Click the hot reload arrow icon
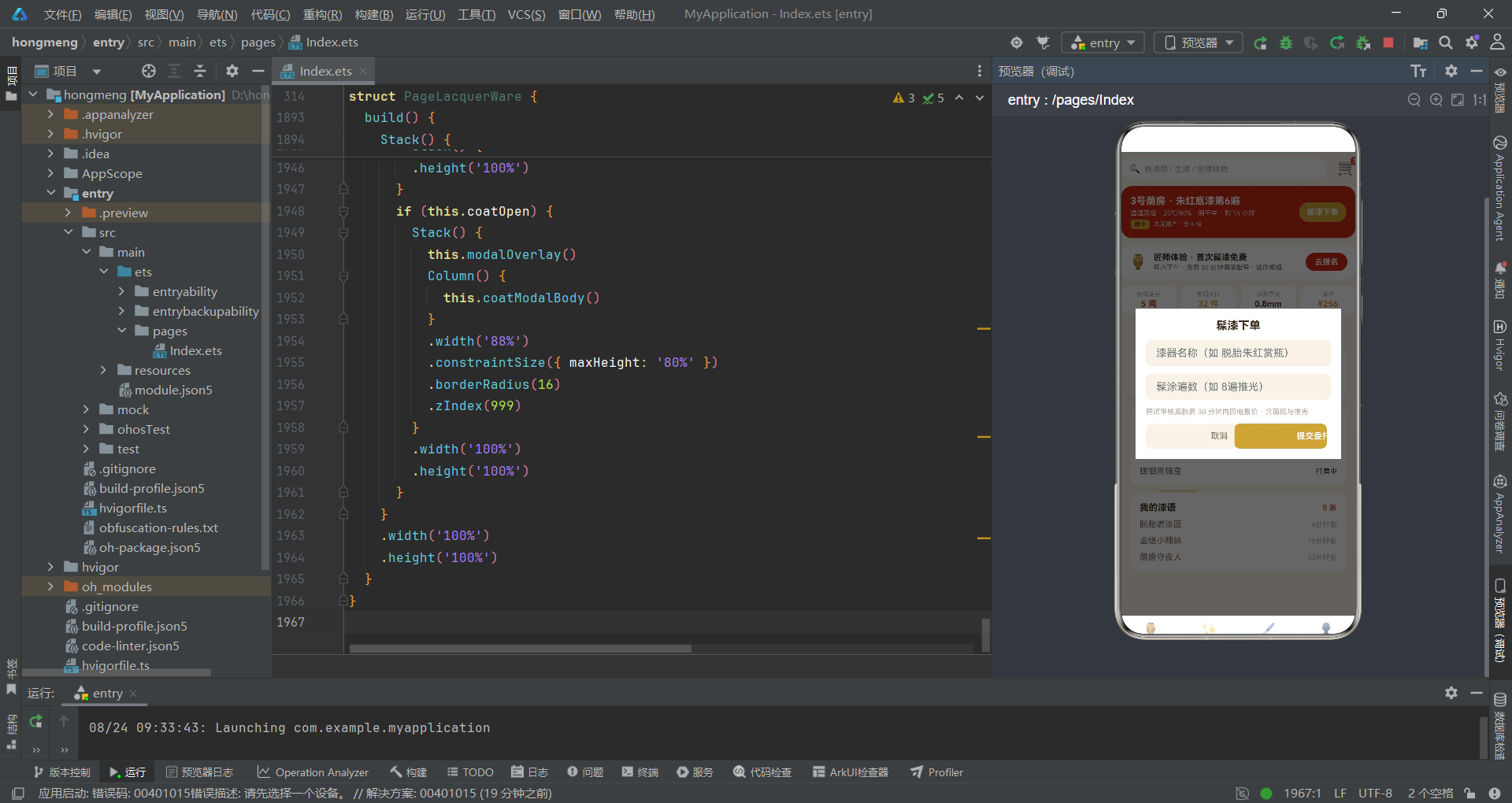The height and width of the screenshot is (803, 1512). pos(1337,43)
